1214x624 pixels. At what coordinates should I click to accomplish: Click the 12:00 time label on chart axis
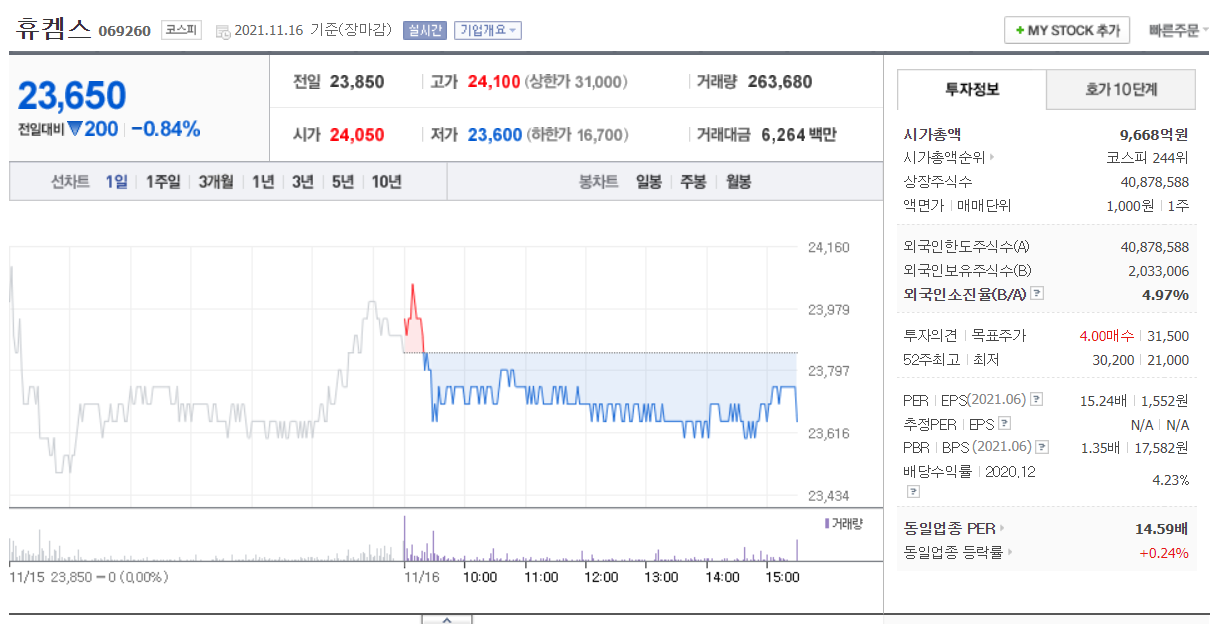pyautogui.click(x=601, y=577)
